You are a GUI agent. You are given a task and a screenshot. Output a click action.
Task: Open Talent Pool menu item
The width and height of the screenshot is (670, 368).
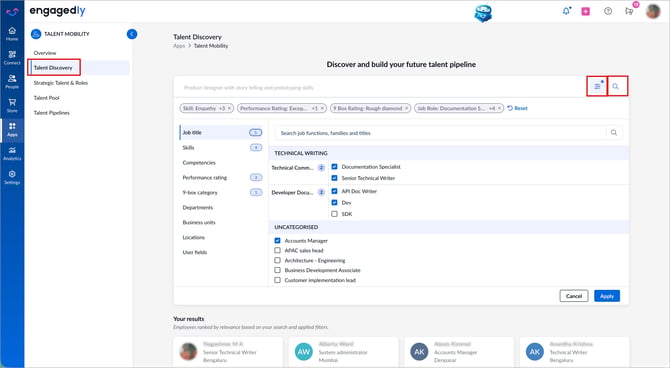(47, 98)
